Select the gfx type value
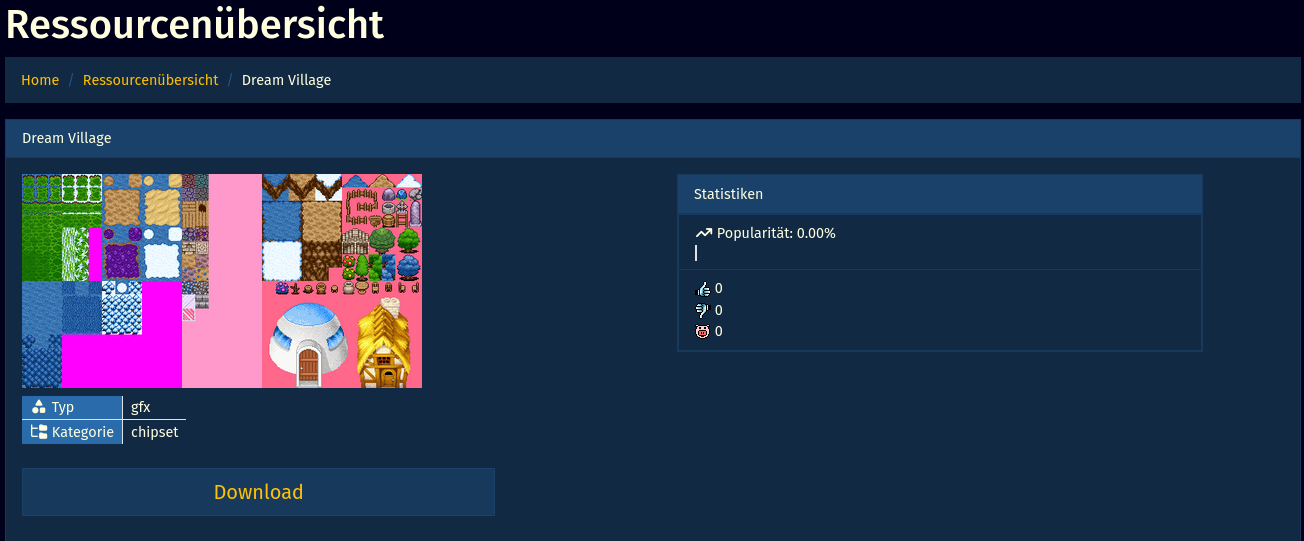This screenshot has height=541, width=1304. 141,407
